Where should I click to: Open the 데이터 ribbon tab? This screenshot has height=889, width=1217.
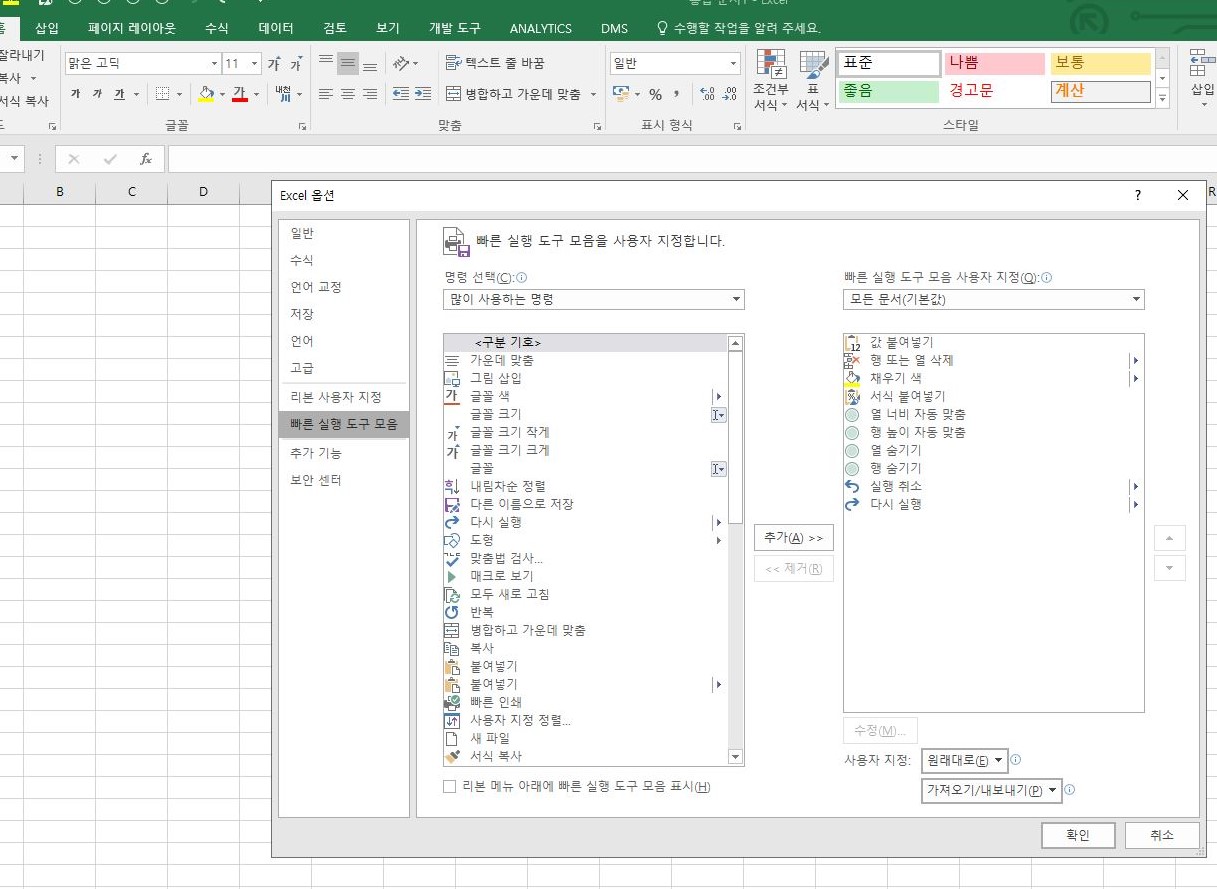tap(276, 28)
